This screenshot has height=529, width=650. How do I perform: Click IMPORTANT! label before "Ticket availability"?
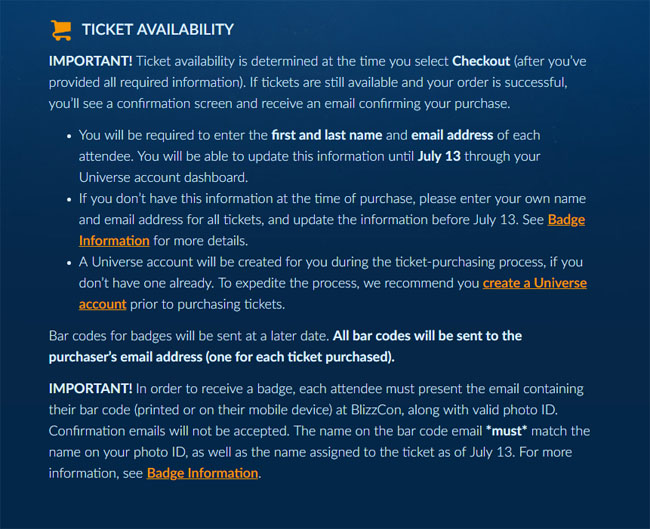[90, 61]
